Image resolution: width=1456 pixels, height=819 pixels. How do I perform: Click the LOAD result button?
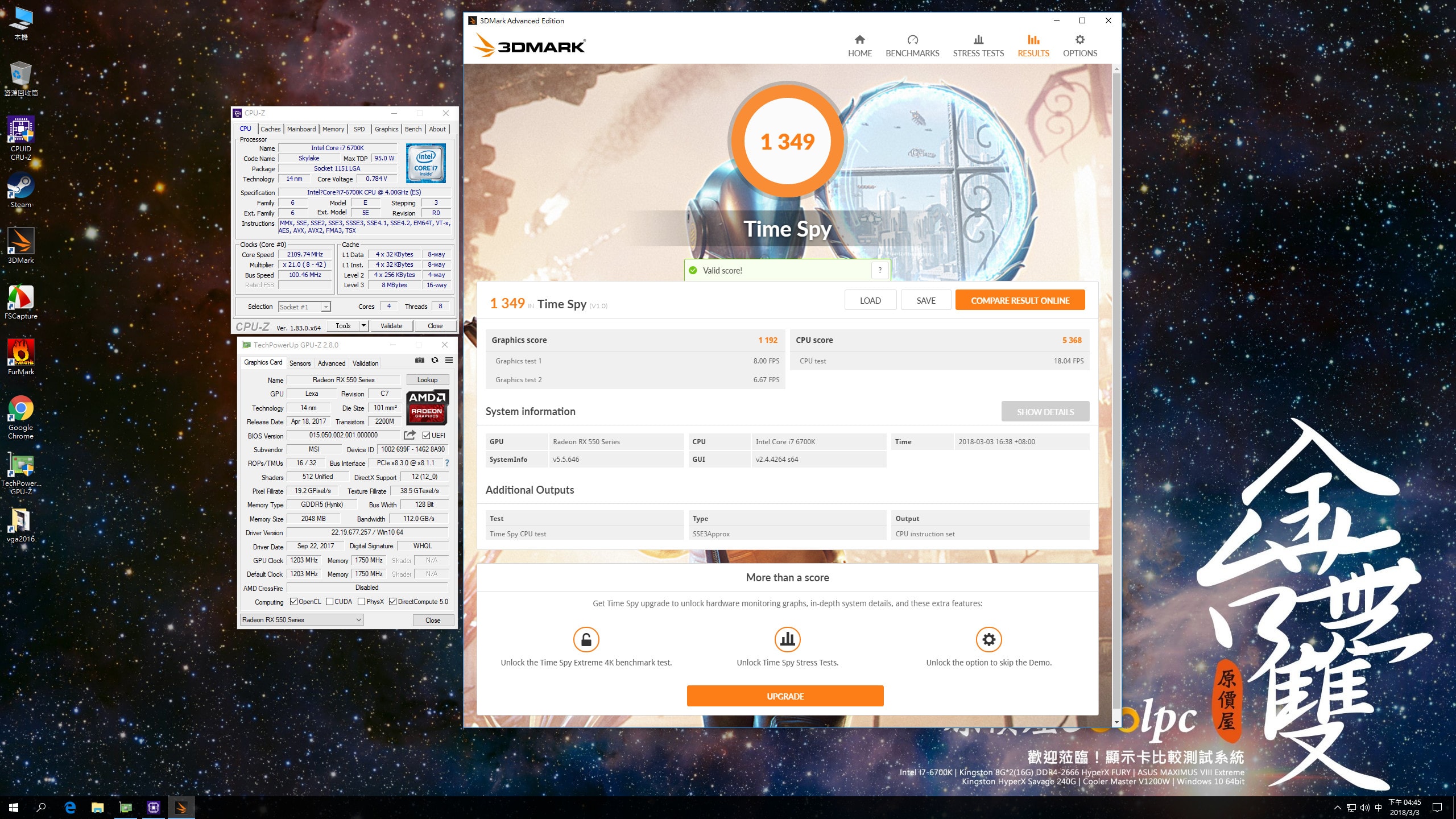tap(870, 300)
